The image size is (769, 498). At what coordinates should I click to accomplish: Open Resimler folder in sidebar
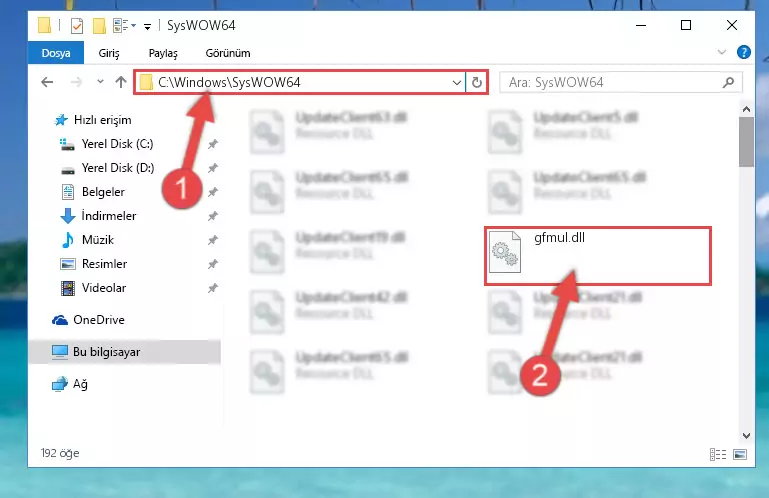pyautogui.click(x=104, y=264)
